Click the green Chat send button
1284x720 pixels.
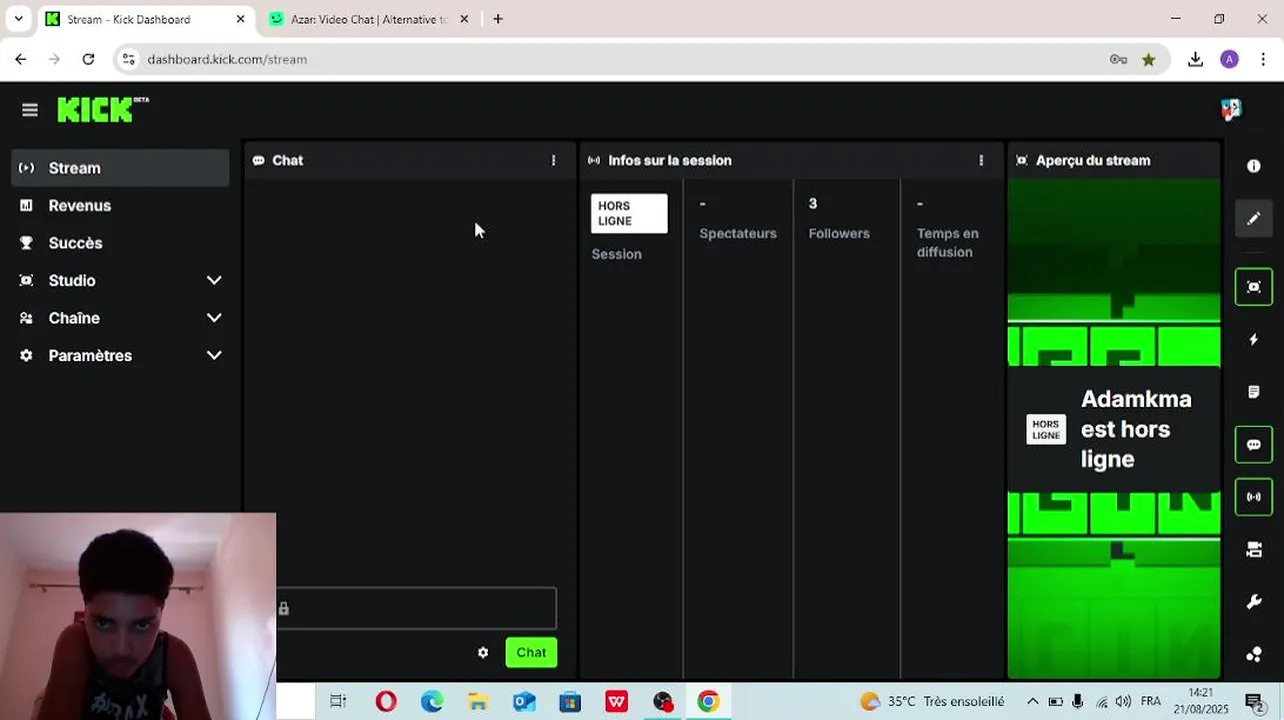(x=531, y=652)
